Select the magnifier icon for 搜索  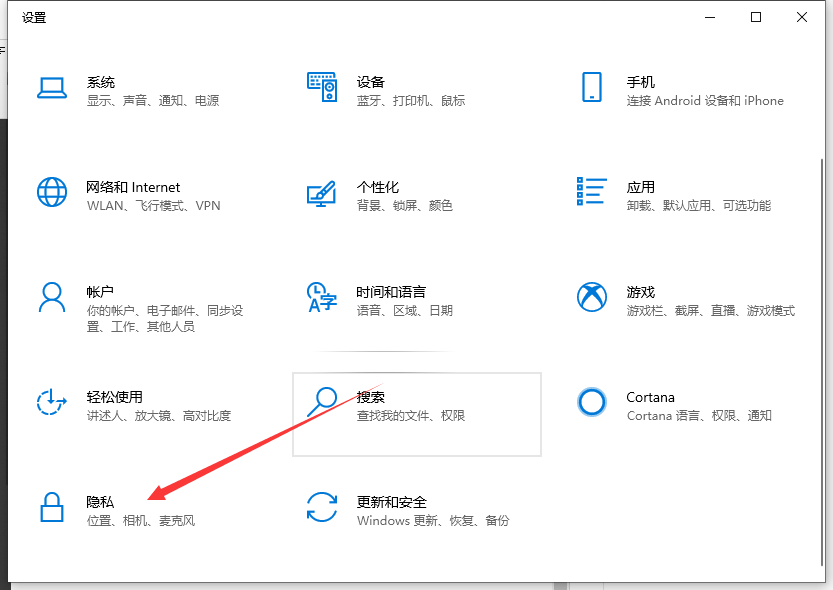pos(321,402)
